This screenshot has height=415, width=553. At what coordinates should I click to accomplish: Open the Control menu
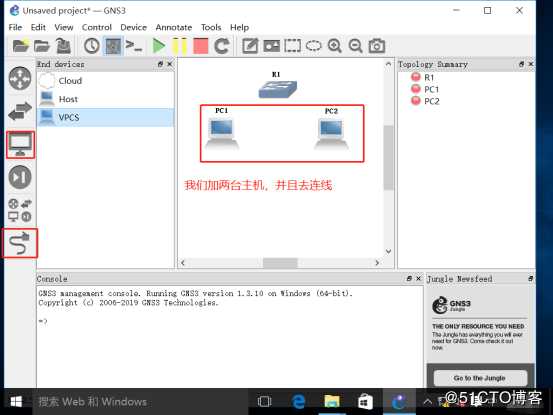click(97, 28)
